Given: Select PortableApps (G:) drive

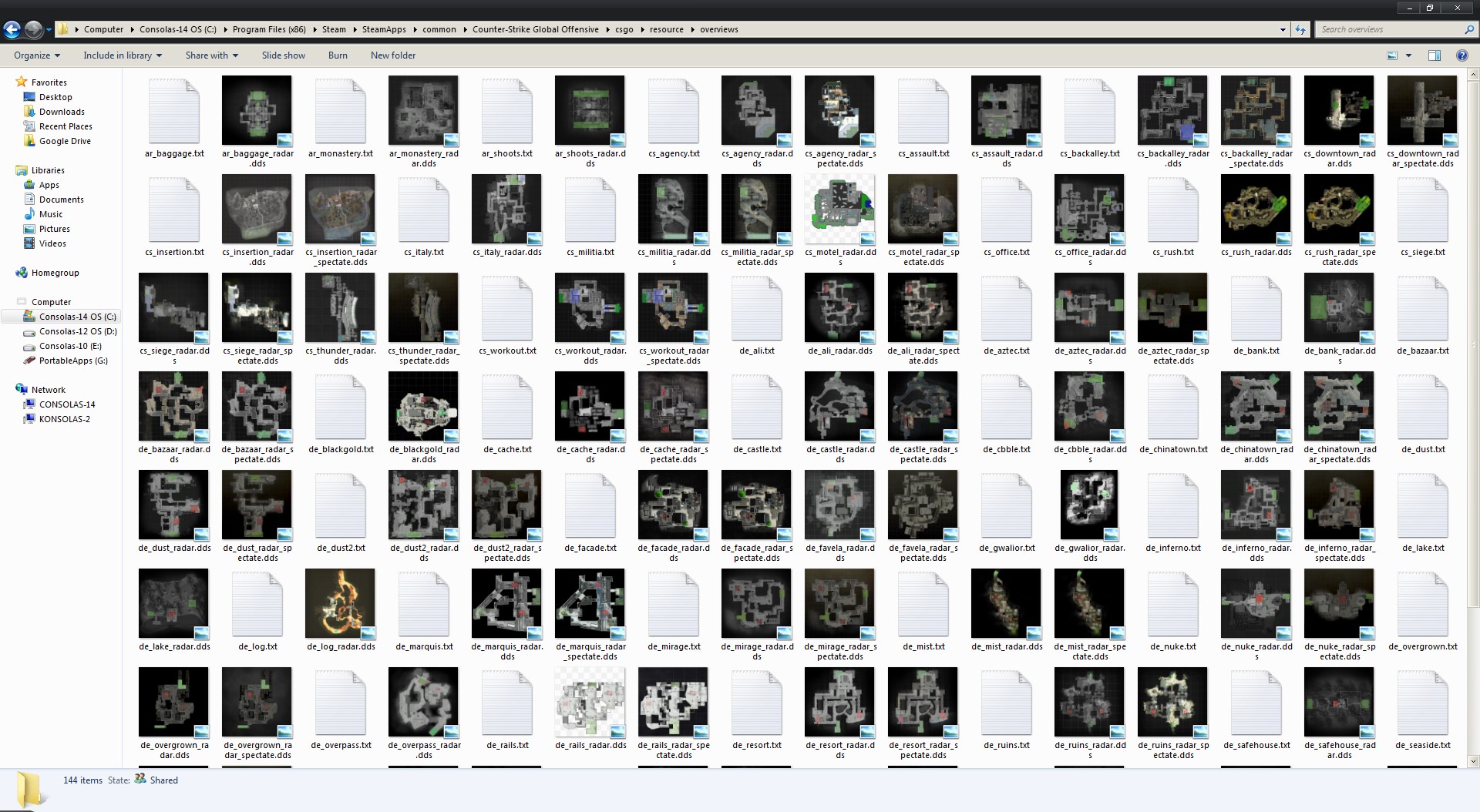Looking at the screenshot, I should (73, 361).
